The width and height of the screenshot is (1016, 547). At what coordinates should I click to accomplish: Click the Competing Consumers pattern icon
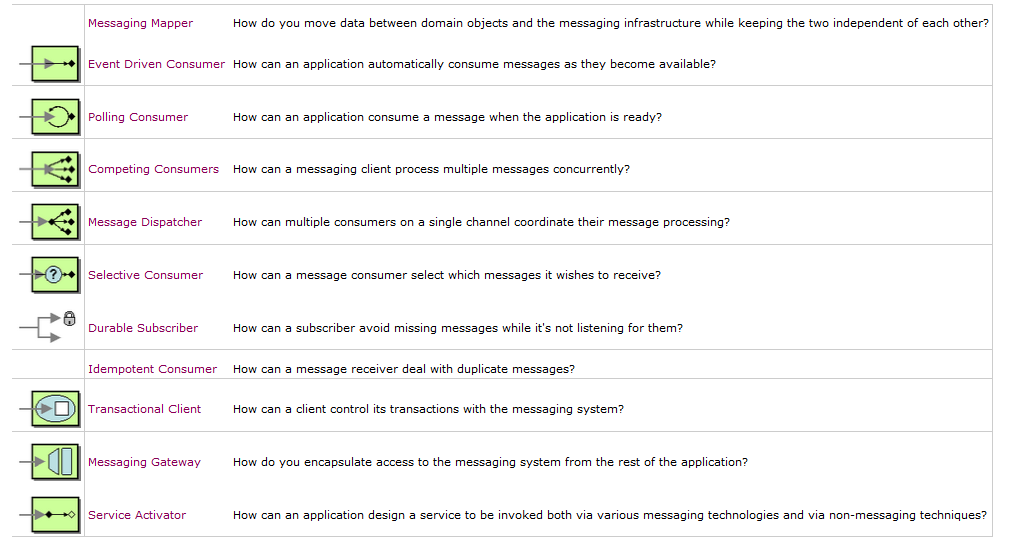pyautogui.click(x=54, y=170)
